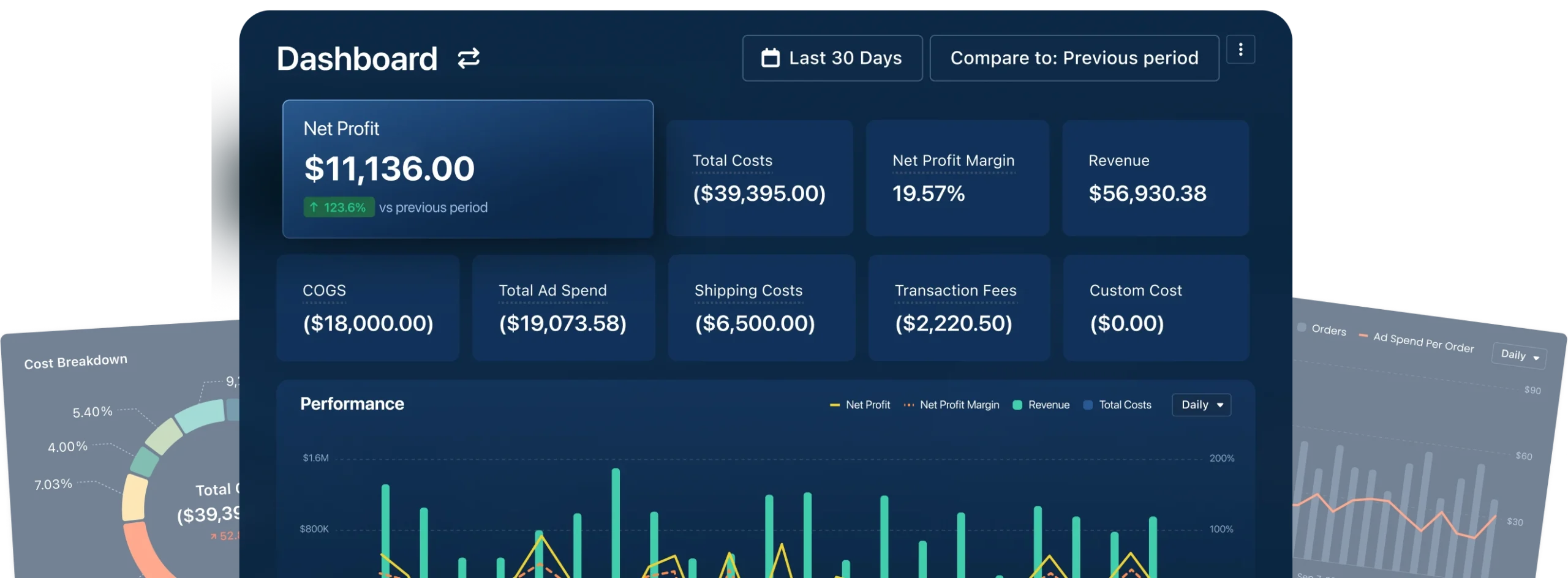Screen dimensions: 1568x578
Task: Click the ($18,000.00) COGS value
Action: (368, 323)
